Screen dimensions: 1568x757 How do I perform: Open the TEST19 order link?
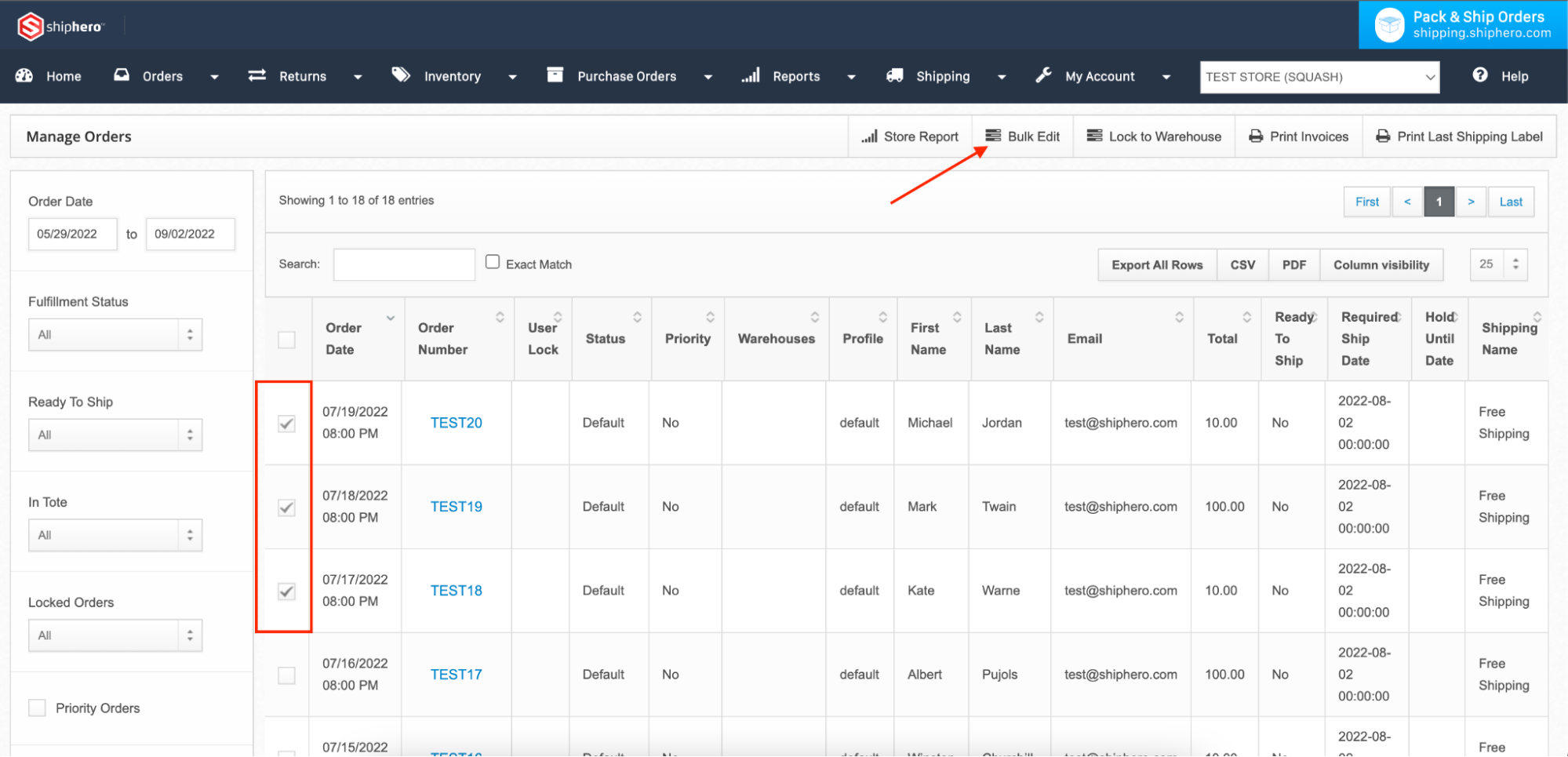(457, 507)
